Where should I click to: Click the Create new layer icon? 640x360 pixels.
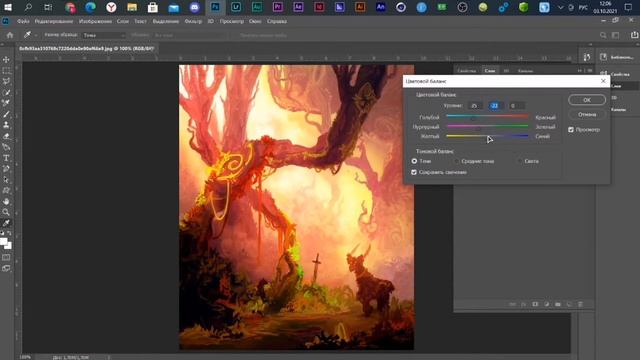click(569, 304)
